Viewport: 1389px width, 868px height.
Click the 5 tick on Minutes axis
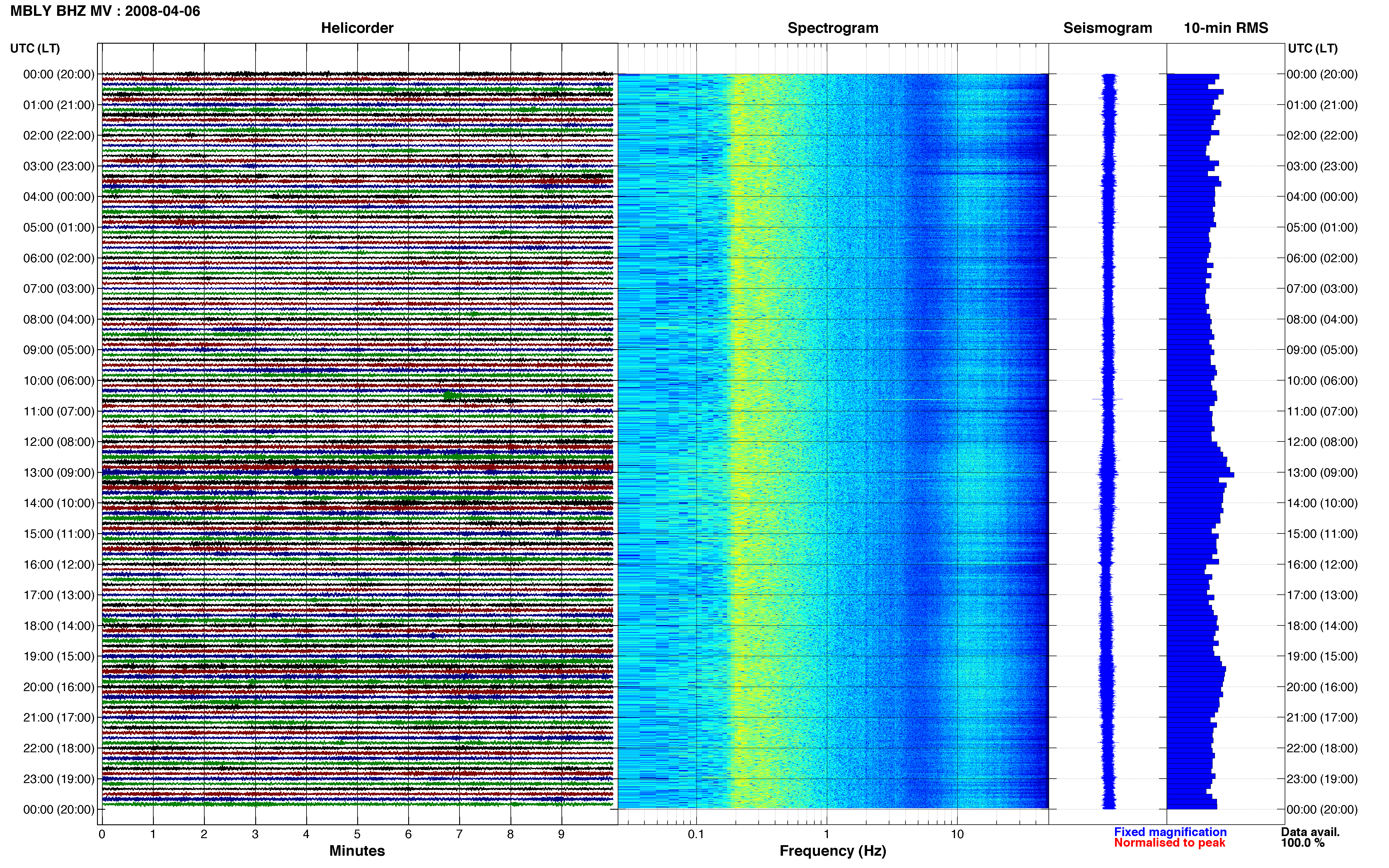[x=357, y=834]
